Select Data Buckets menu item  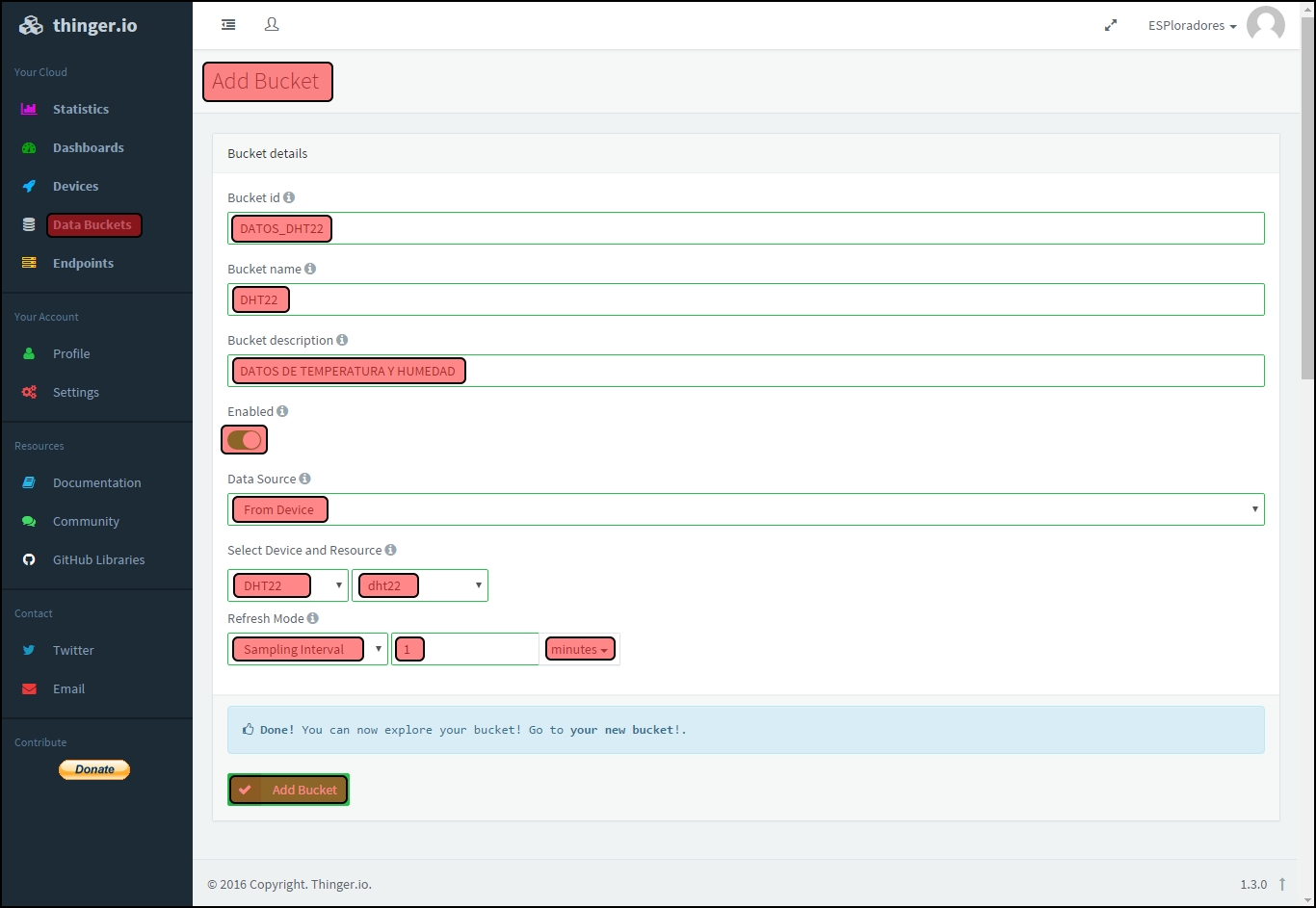pos(92,224)
